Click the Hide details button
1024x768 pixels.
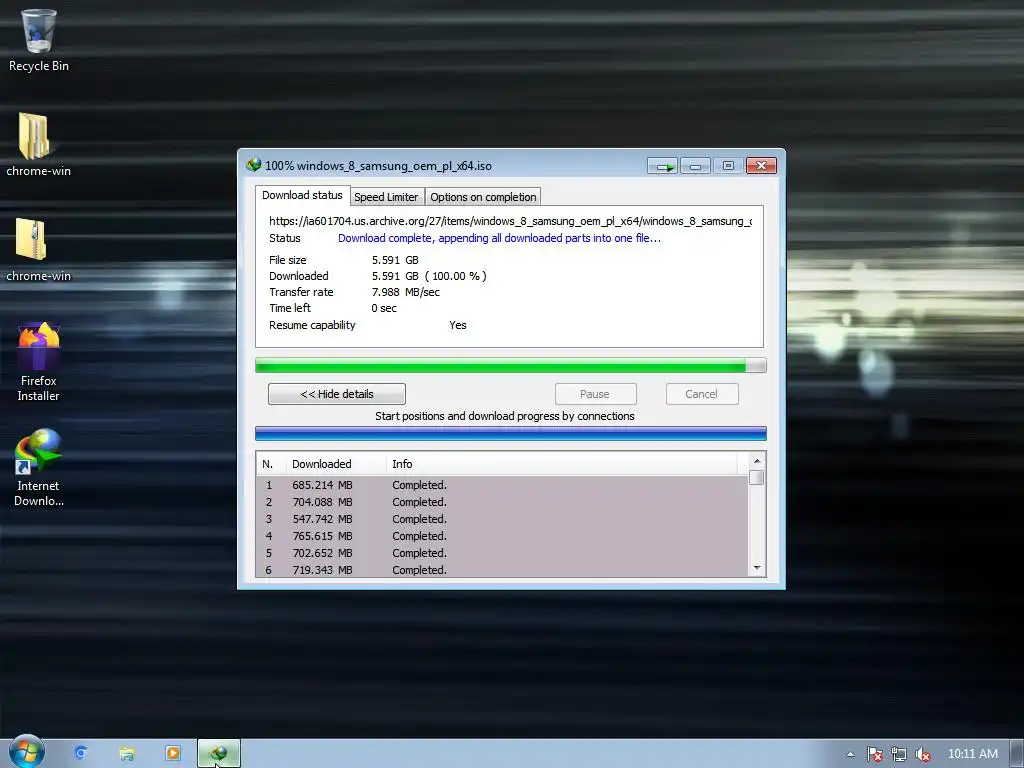[x=337, y=394]
